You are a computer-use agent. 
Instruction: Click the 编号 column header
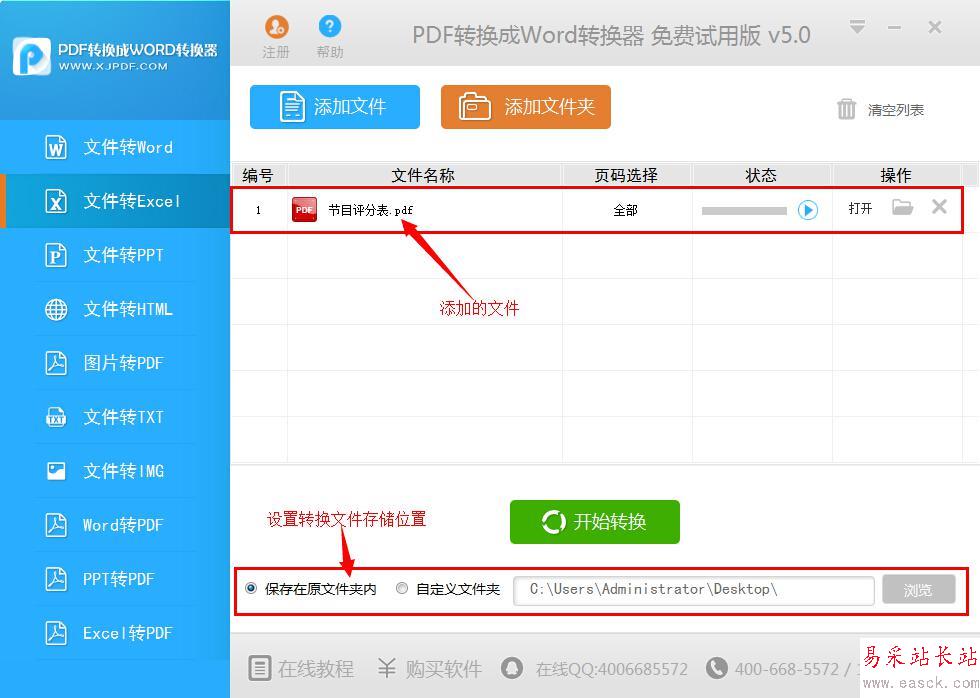pos(258,175)
